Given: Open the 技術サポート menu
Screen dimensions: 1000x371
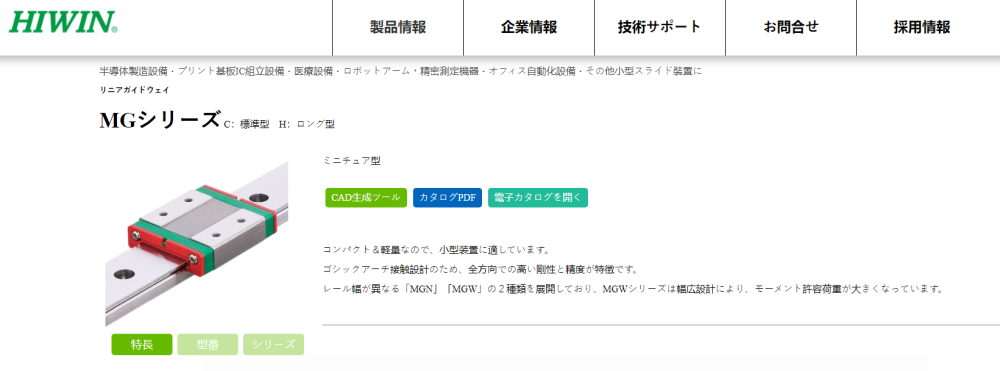Looking at the screenshot, I should [x=659, y=27].
